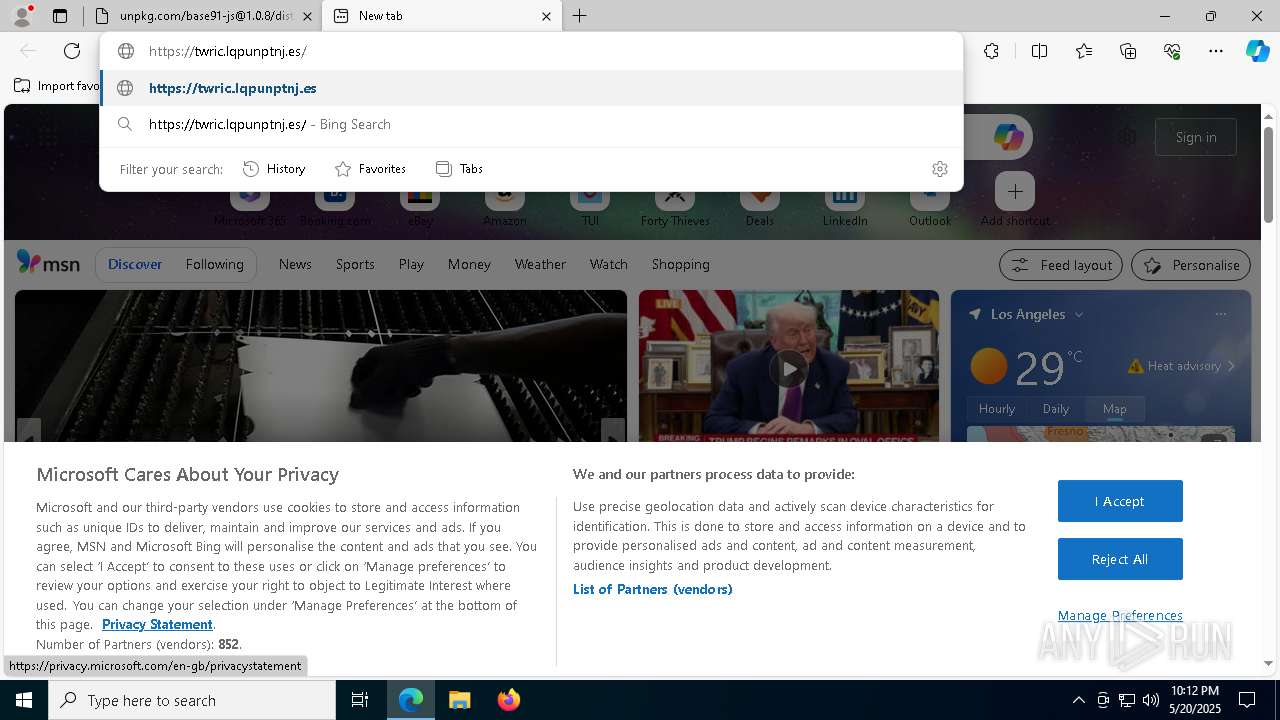Switch weather card to Daily
1280x720 pixels.
click(1056, 408)
